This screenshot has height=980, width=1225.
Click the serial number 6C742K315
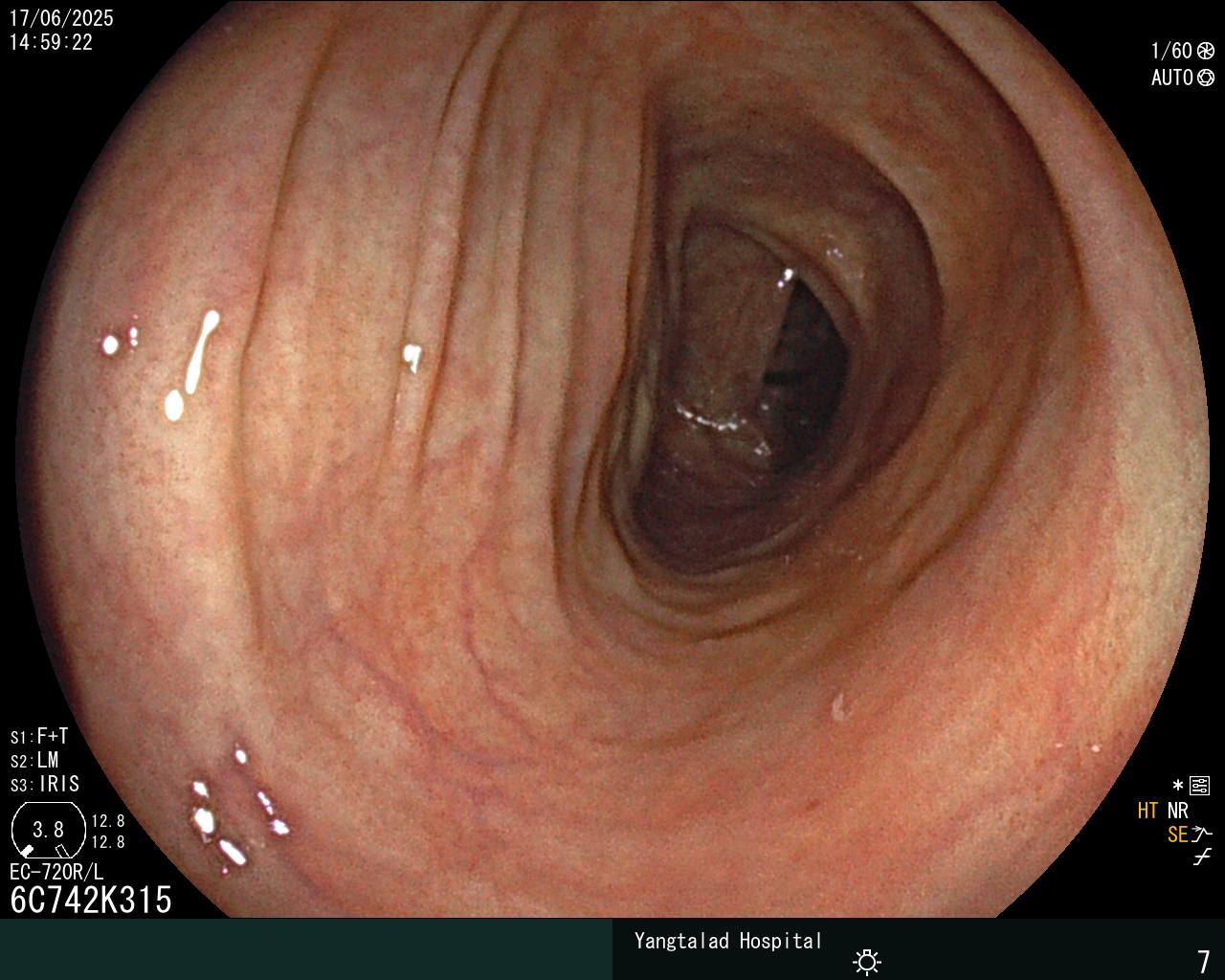tap(91, 901)
